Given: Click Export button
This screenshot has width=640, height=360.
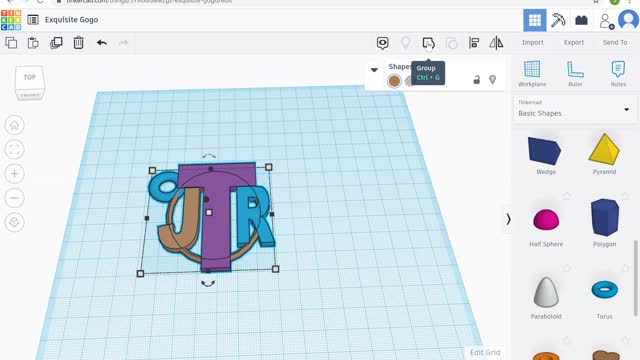Looking at the screenshot, I should [574, 42].
